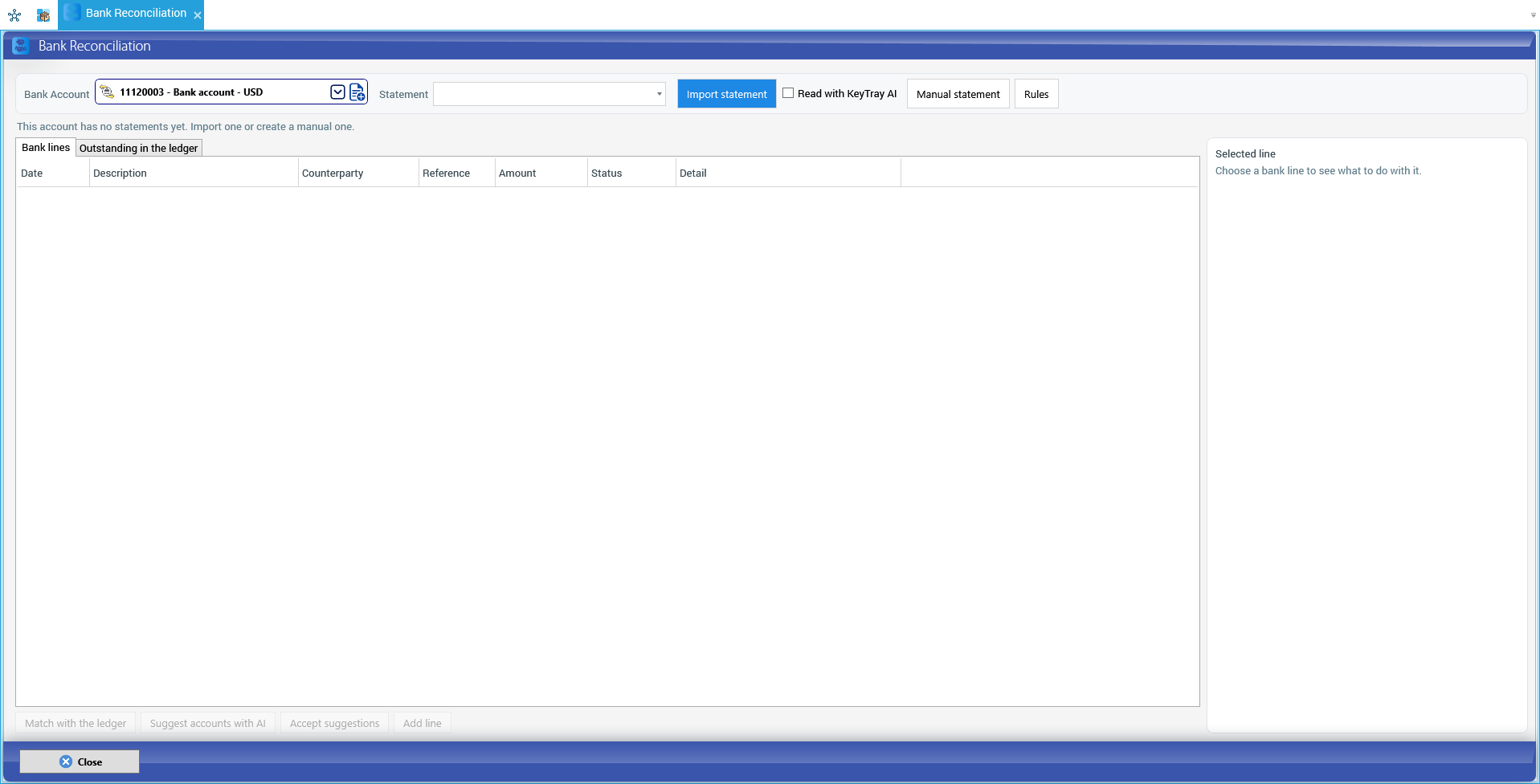Click the Import statement button
Screen dimensions: 1540x784
[726, 94]
